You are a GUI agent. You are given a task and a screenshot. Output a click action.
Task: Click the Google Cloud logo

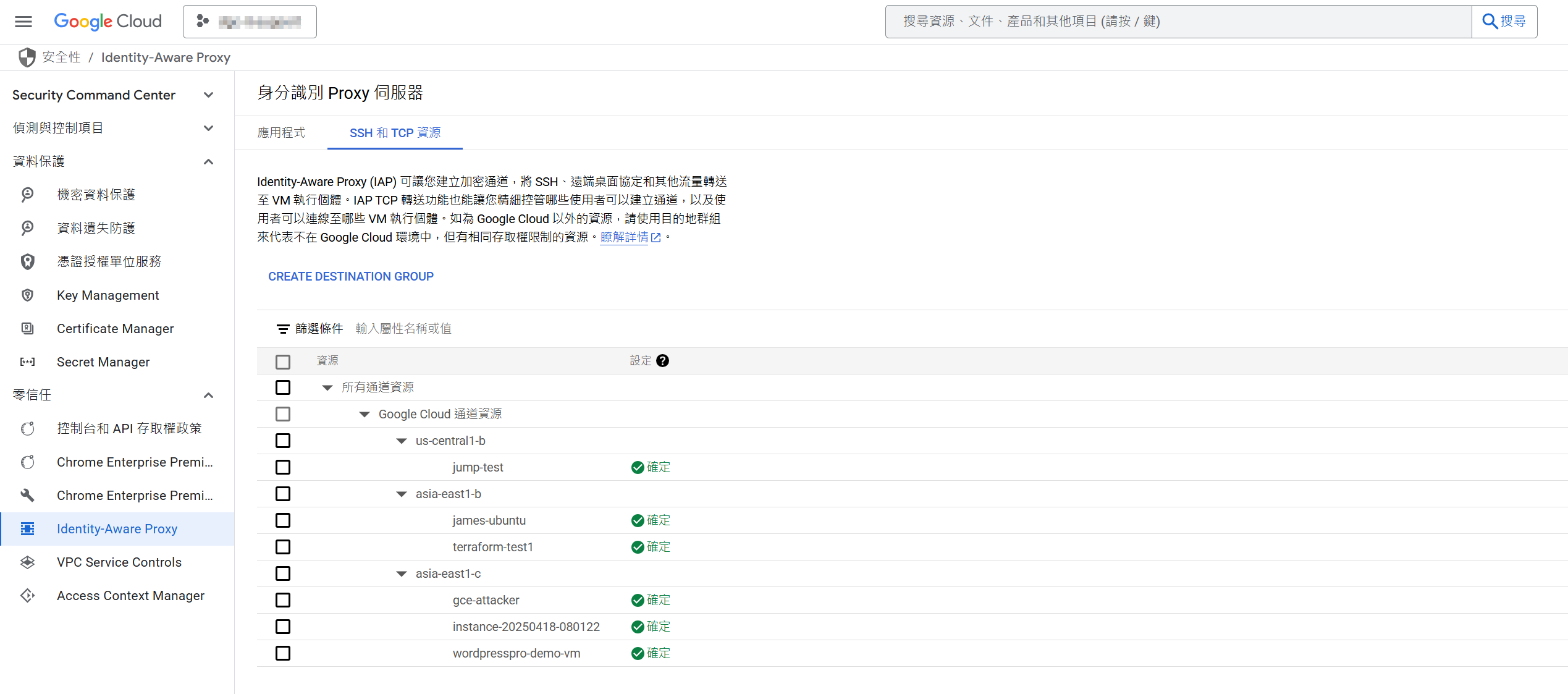click(x=107, y=22)
